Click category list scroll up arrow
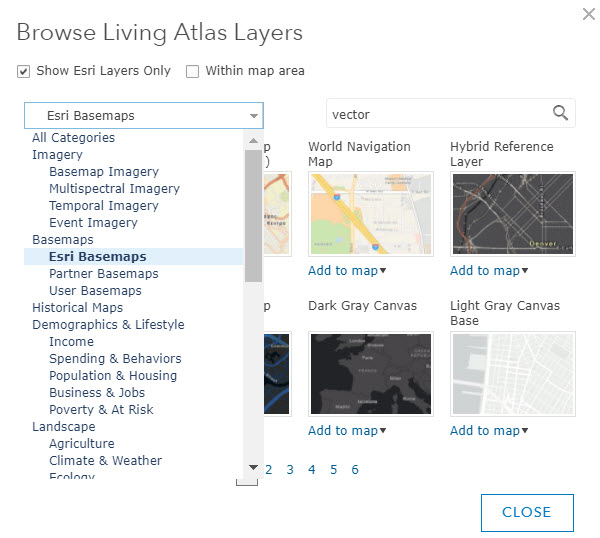600x538 pixels. pyautogui.click(x=253, y=140)
